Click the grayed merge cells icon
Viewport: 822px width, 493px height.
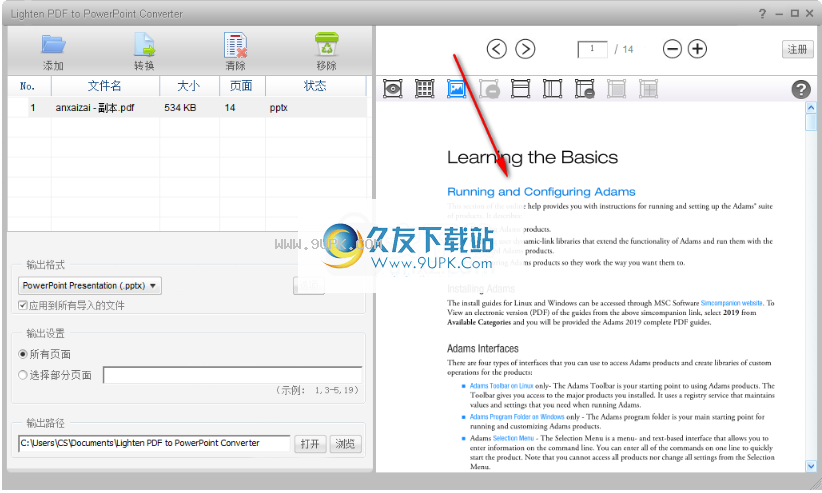tap(616, 89)
